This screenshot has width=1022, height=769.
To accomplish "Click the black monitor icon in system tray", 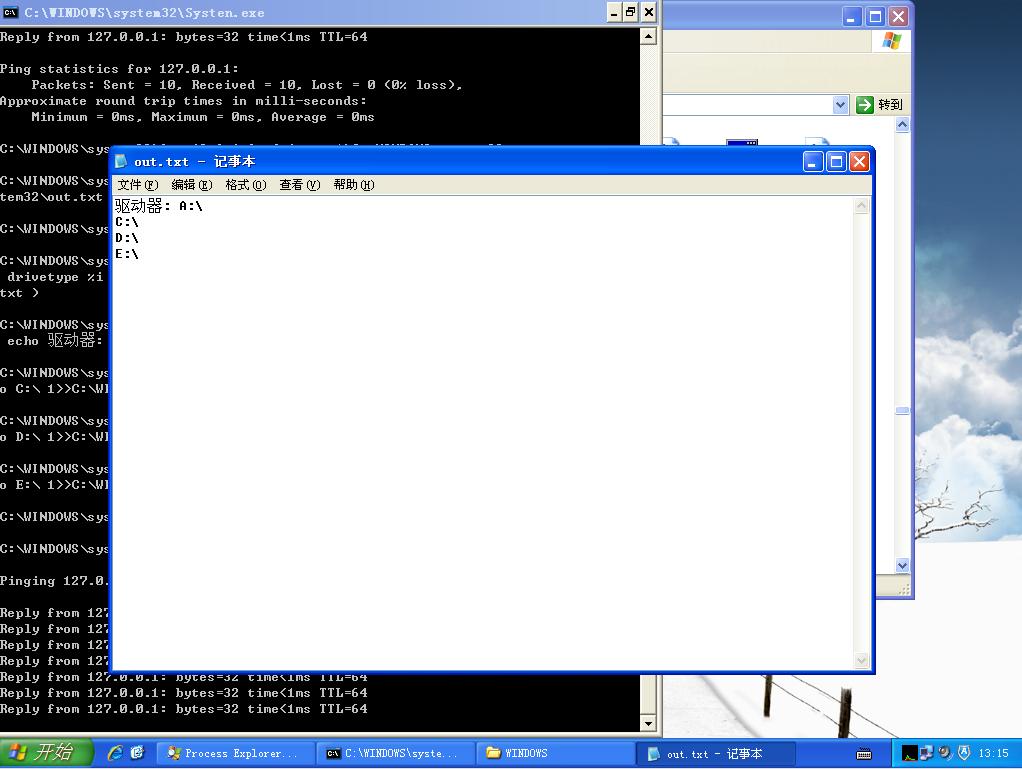I will pyautogui.click(x=909, y=753).
